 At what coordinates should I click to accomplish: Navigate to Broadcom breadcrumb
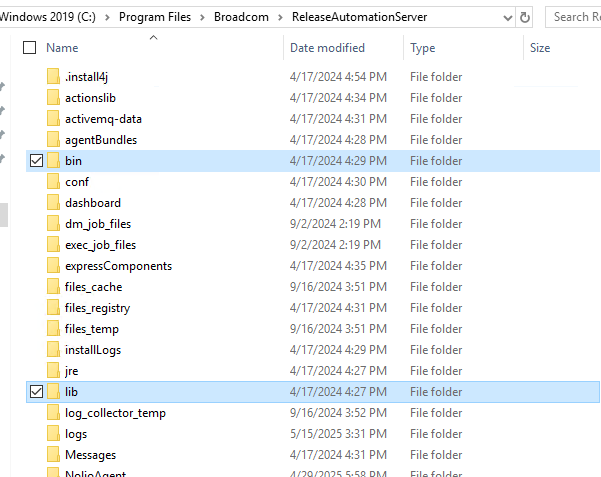(x=241, y=17)
